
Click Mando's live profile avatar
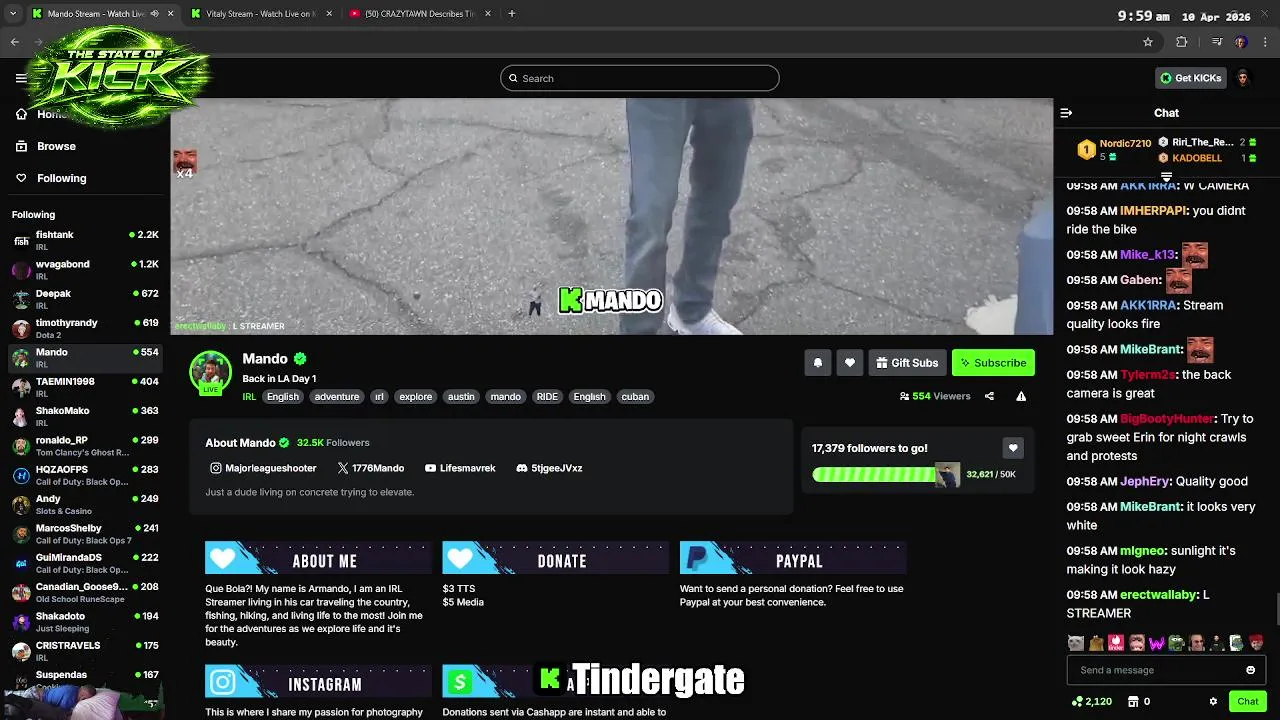210,372
